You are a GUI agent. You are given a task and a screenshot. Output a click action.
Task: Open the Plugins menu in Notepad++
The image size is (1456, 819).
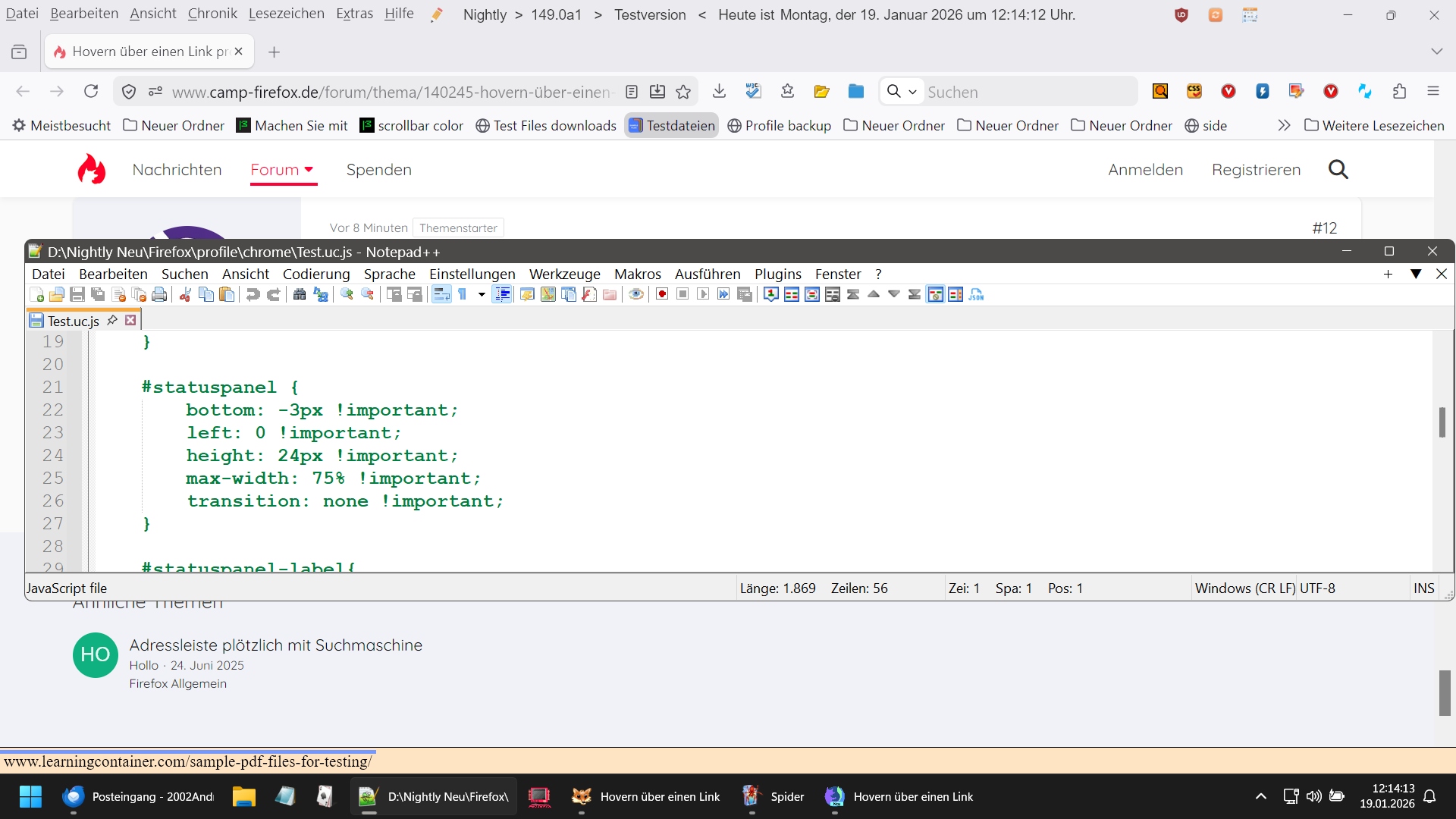point(777,274)
